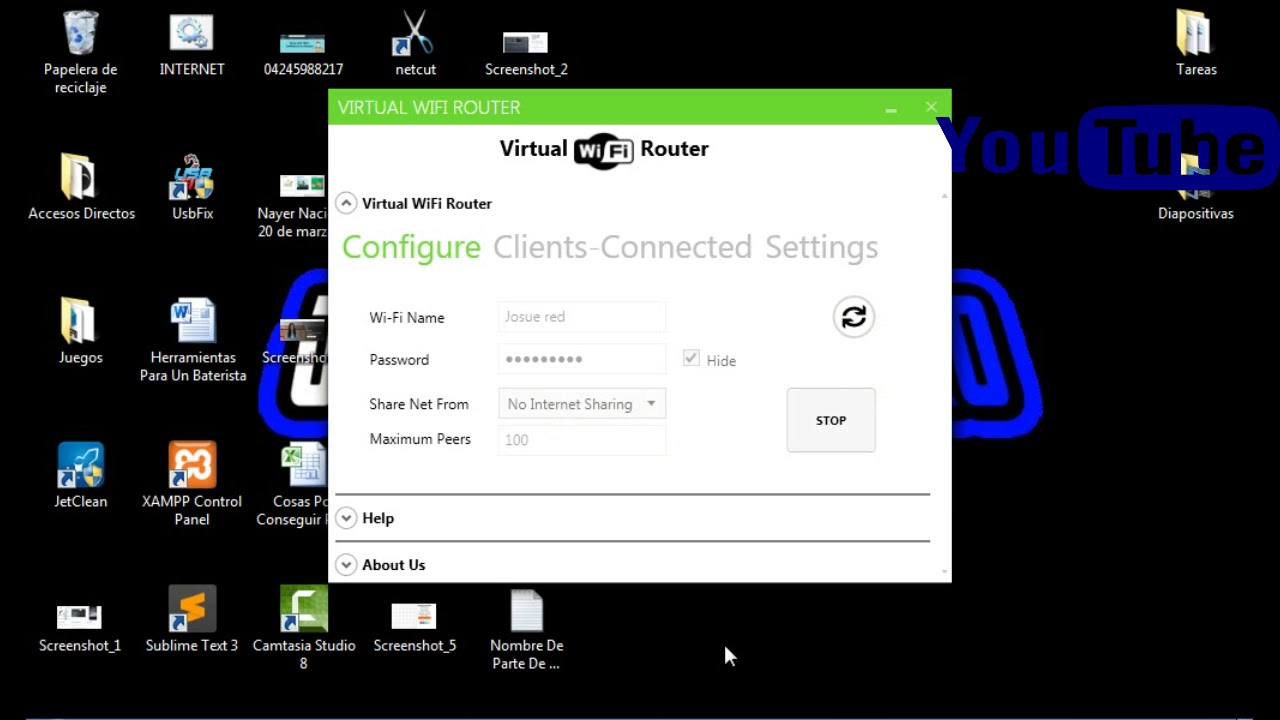Screen dimensions: 1280x720
Task: Click the Maximum Peers input field
Action: (x=582, y=440)
